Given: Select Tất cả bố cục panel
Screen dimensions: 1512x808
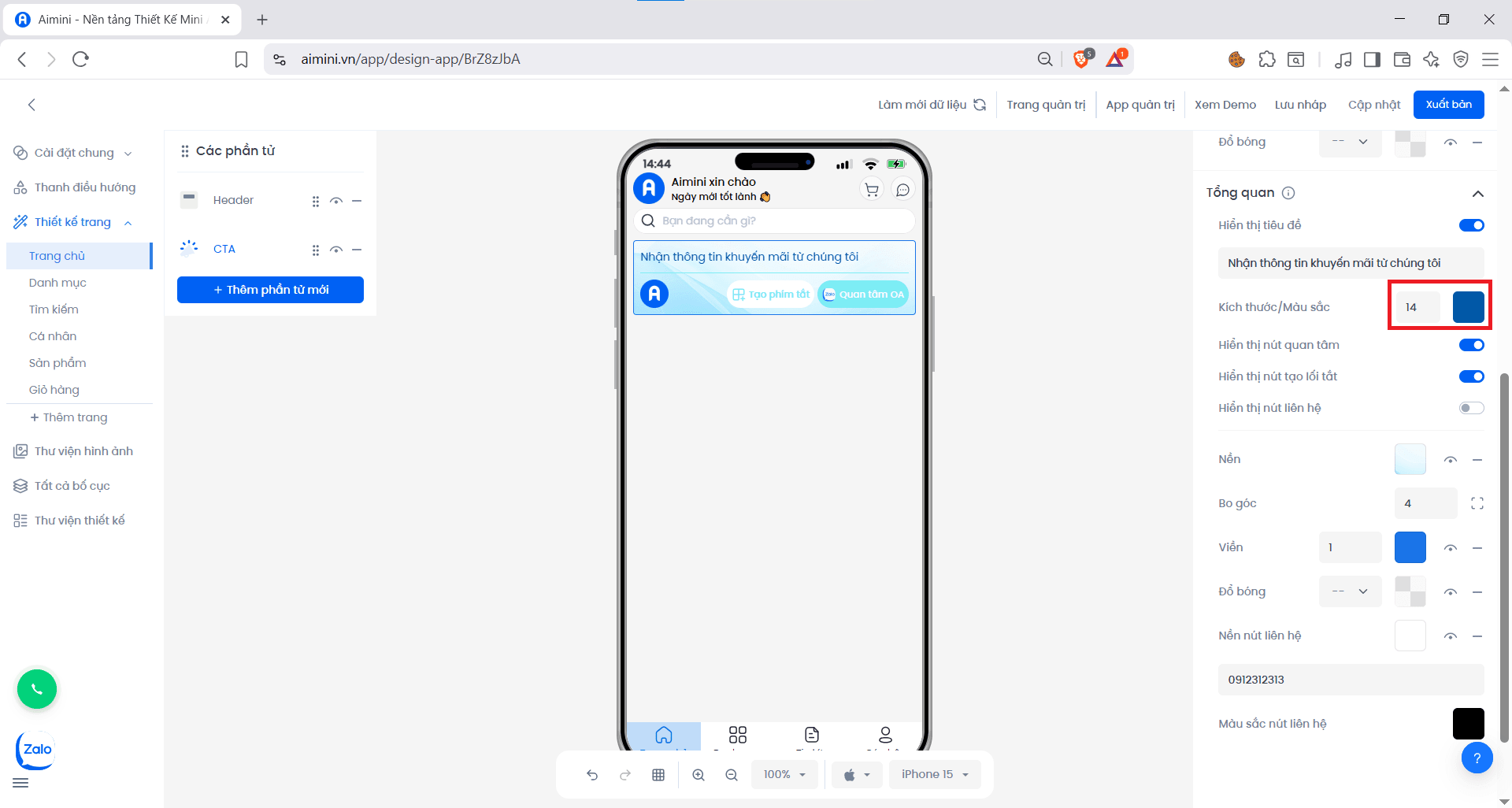Looking at the screenshot, I should (71, 485).
